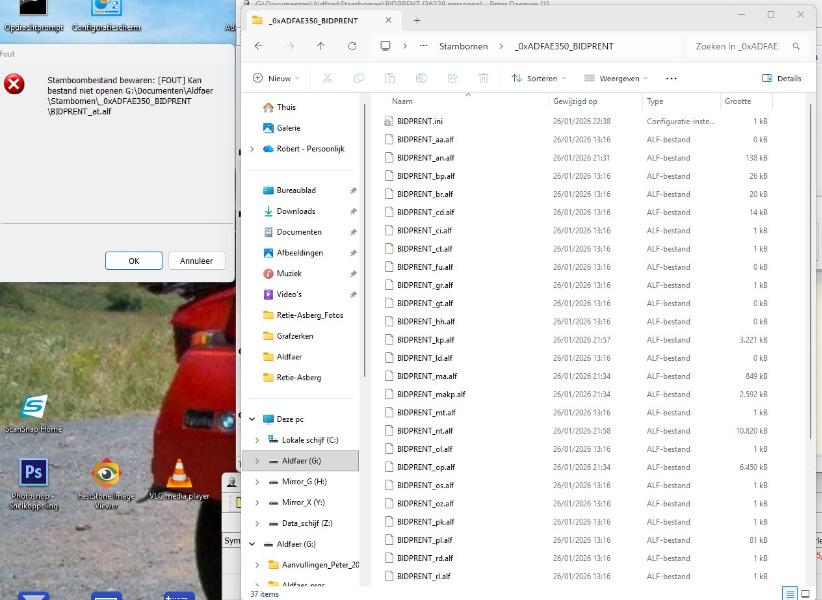Open the Weergeven dropdown menu

coord(616,78)
